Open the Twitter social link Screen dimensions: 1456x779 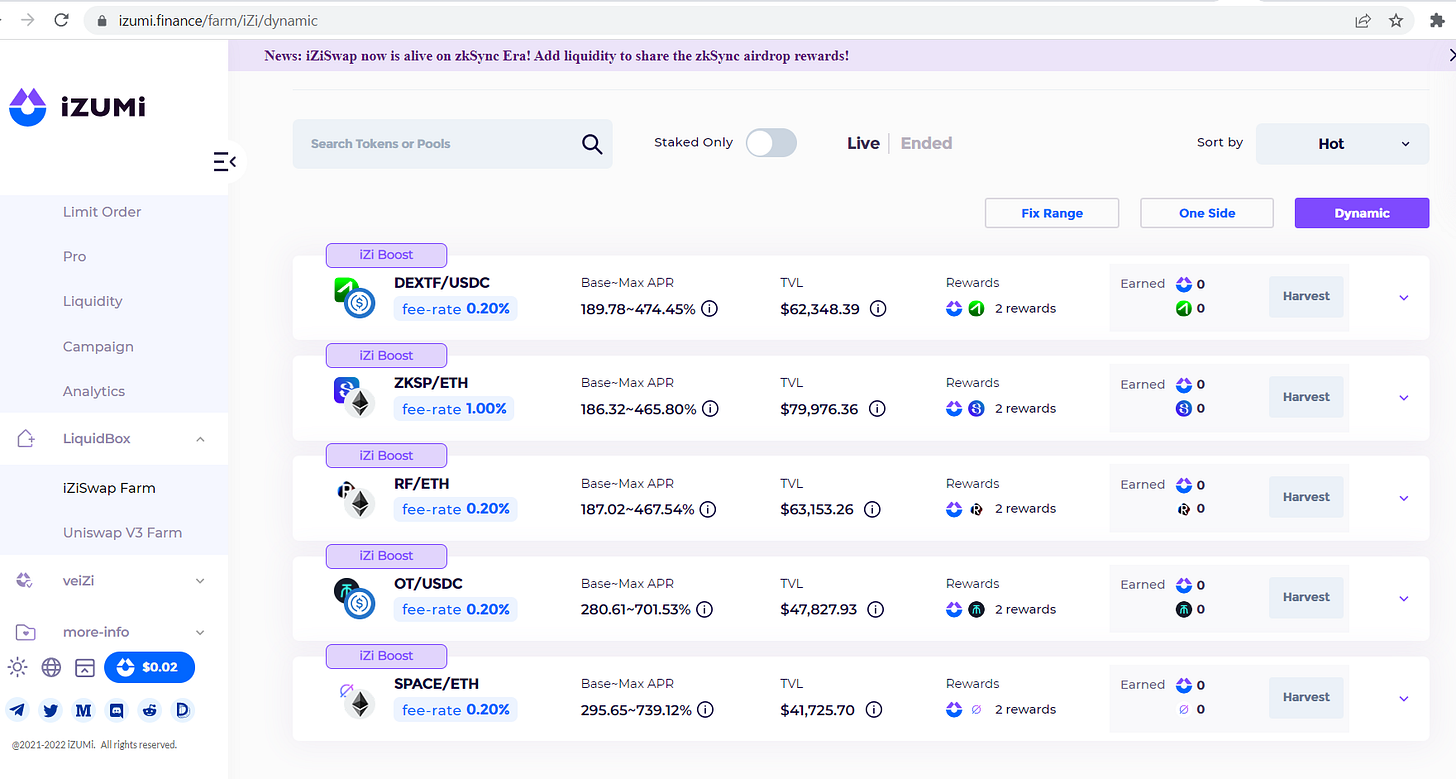click(x=51, y=710)
